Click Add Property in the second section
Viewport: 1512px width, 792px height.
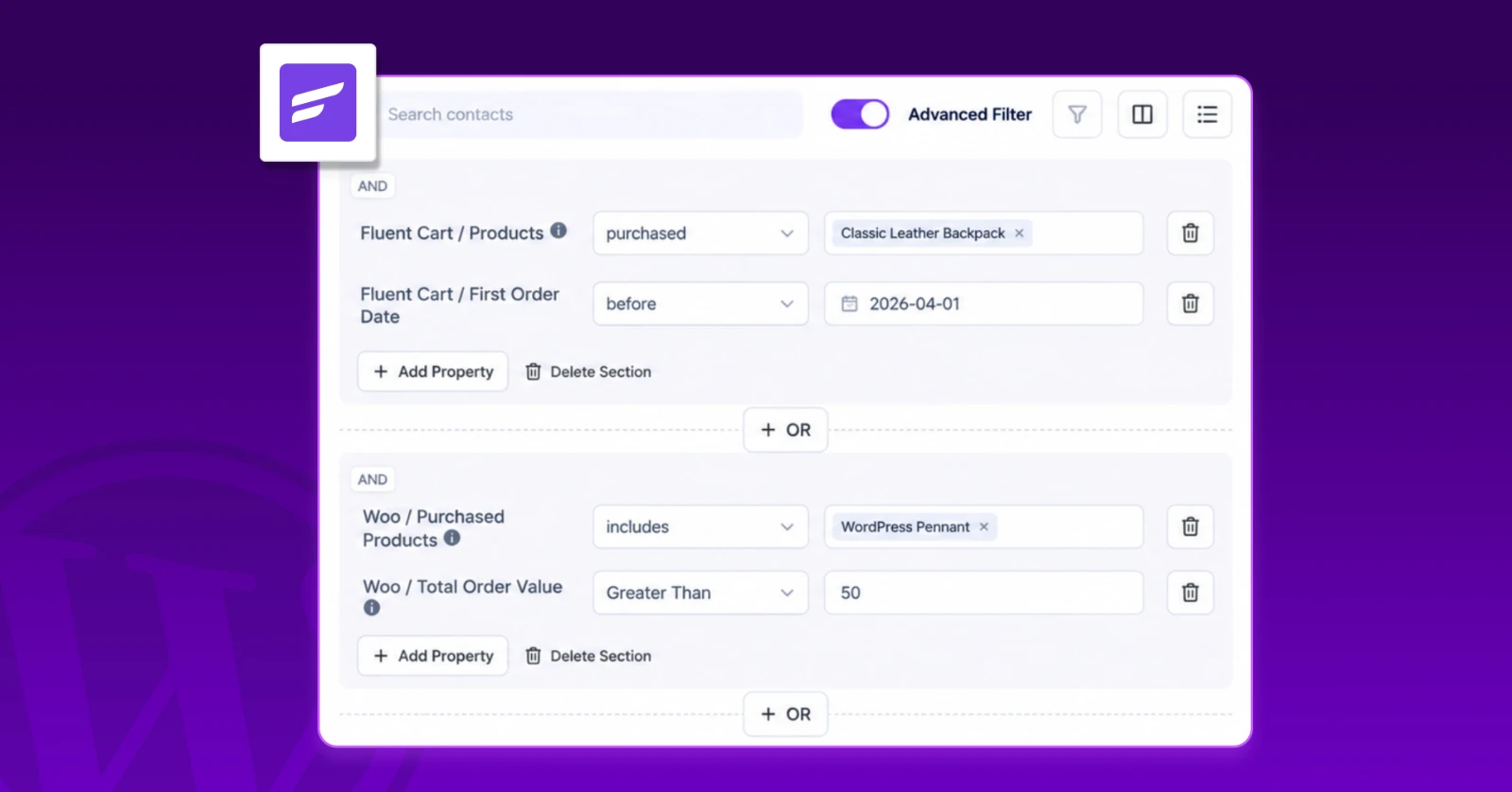pos(433,656)
